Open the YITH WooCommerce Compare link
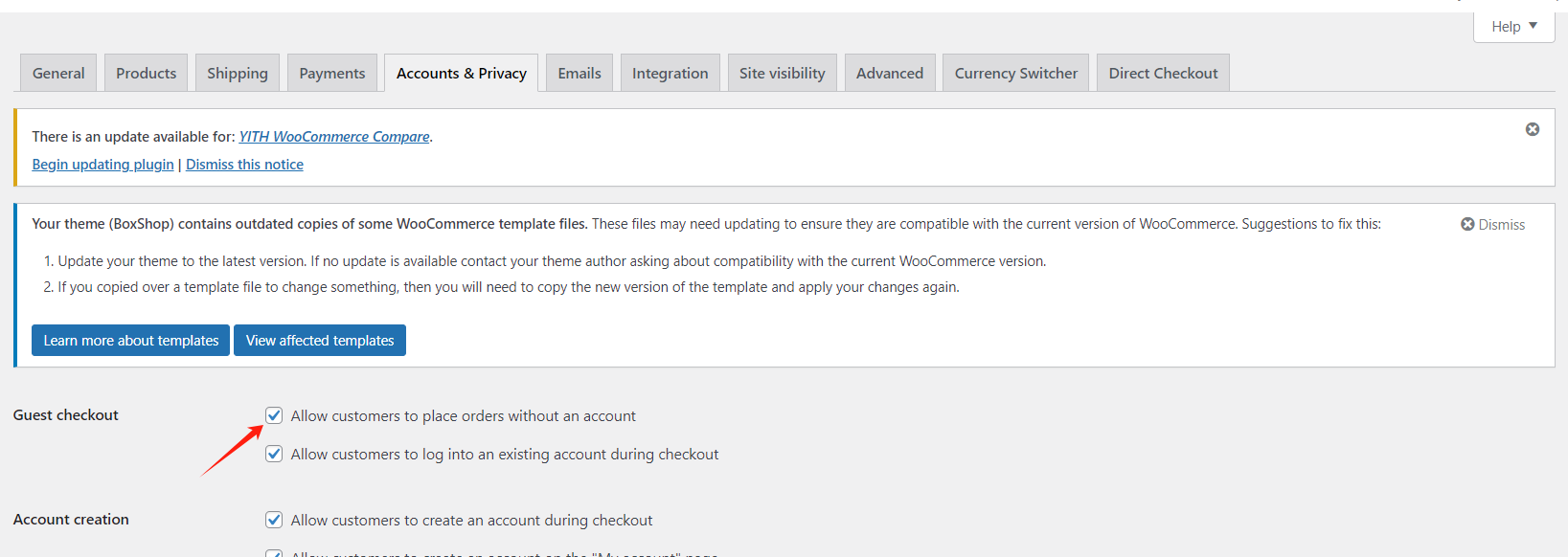 [333, 136]
